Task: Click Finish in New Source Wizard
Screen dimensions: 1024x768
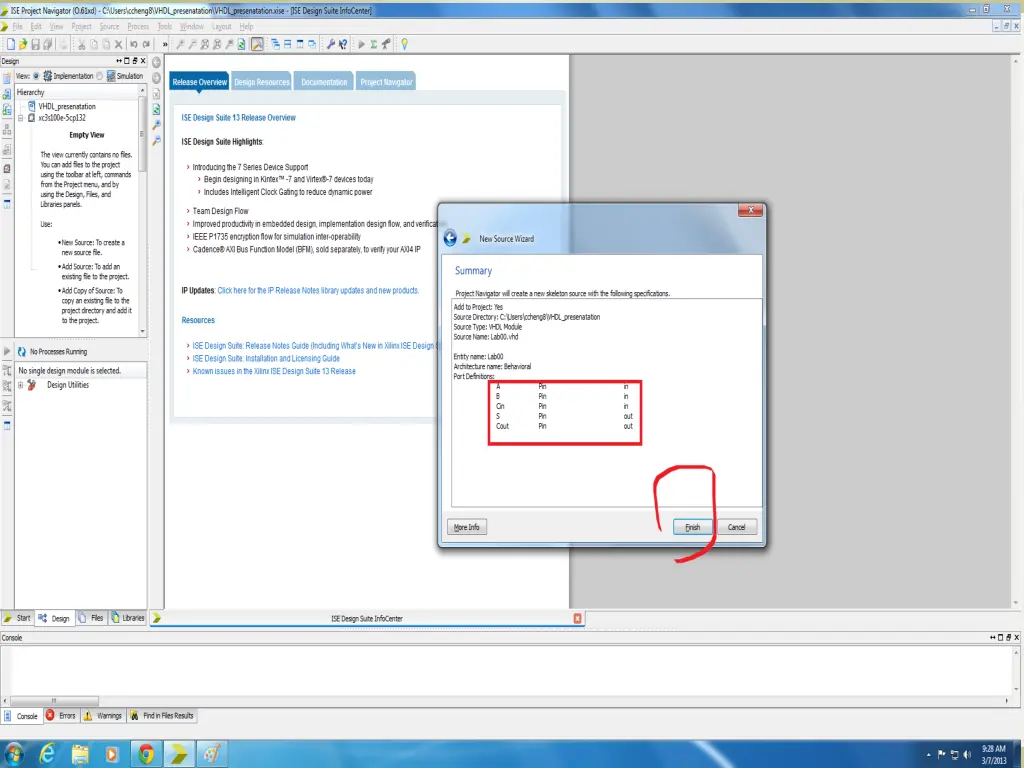Action: point(692,527)
